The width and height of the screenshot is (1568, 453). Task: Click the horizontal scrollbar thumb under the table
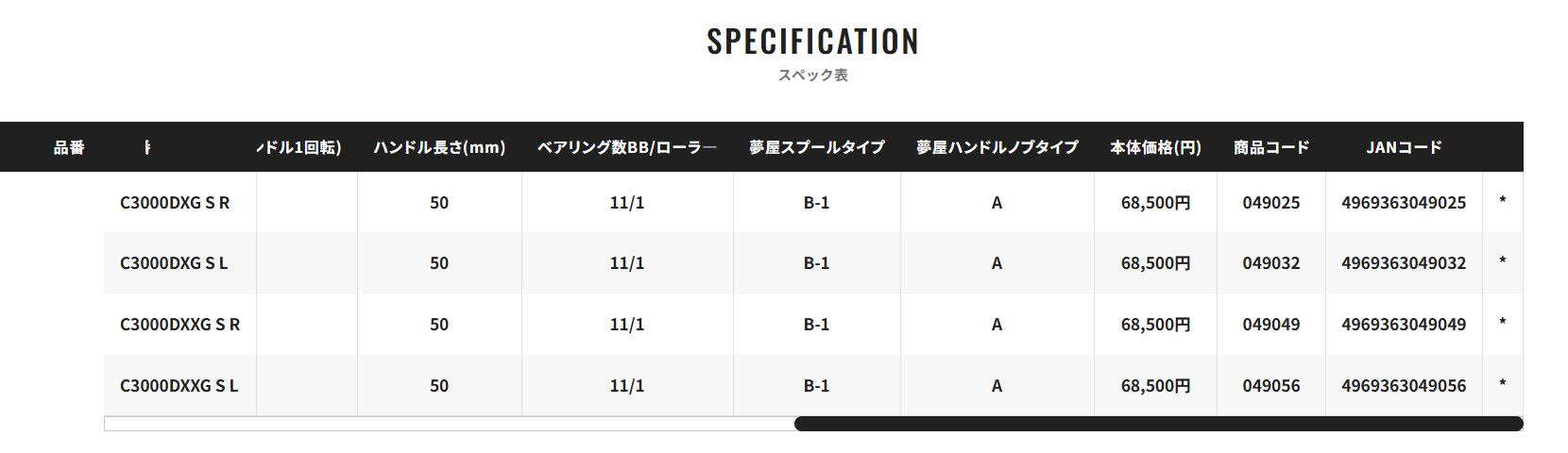click(1157, 424)
